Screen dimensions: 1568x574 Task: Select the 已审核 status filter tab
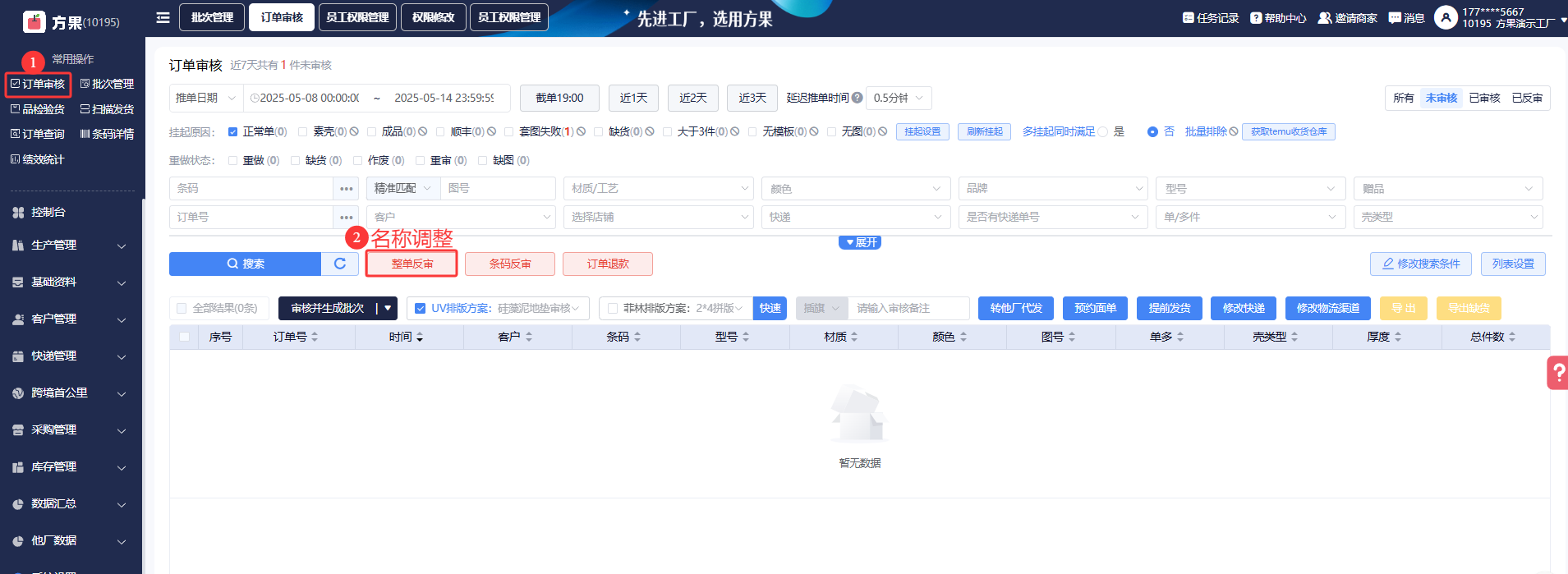click(x=1484, y=98)
